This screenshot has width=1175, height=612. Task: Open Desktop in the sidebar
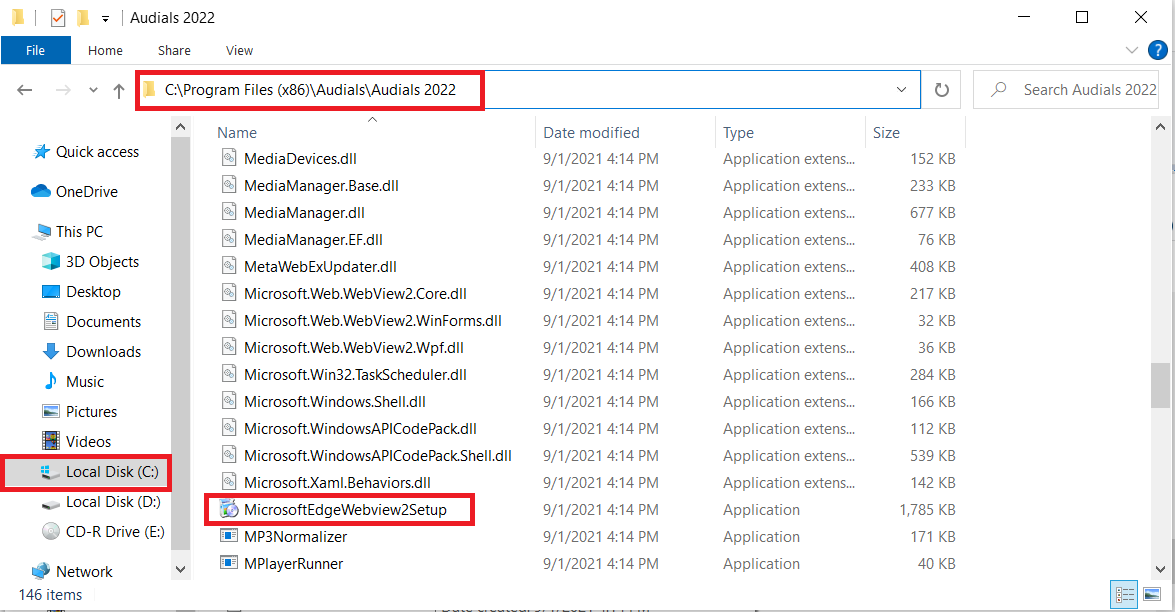tap(82, 291)
